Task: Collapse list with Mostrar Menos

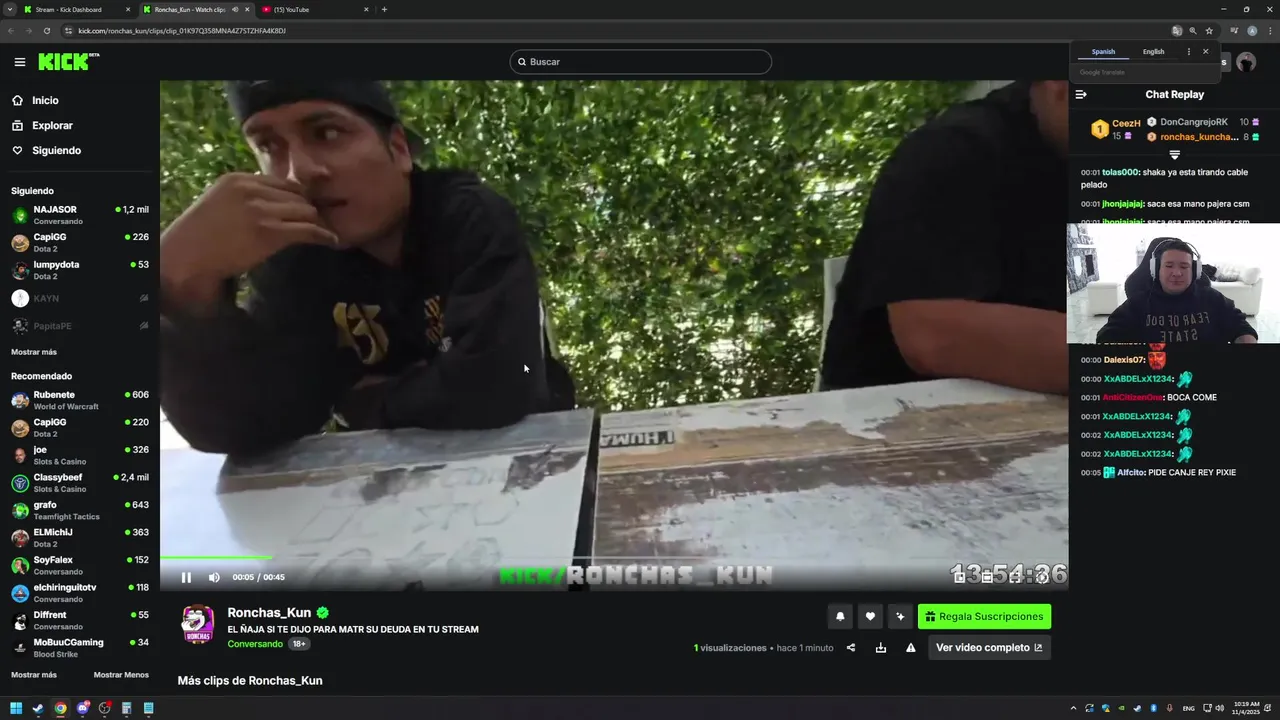Action: 121,675
